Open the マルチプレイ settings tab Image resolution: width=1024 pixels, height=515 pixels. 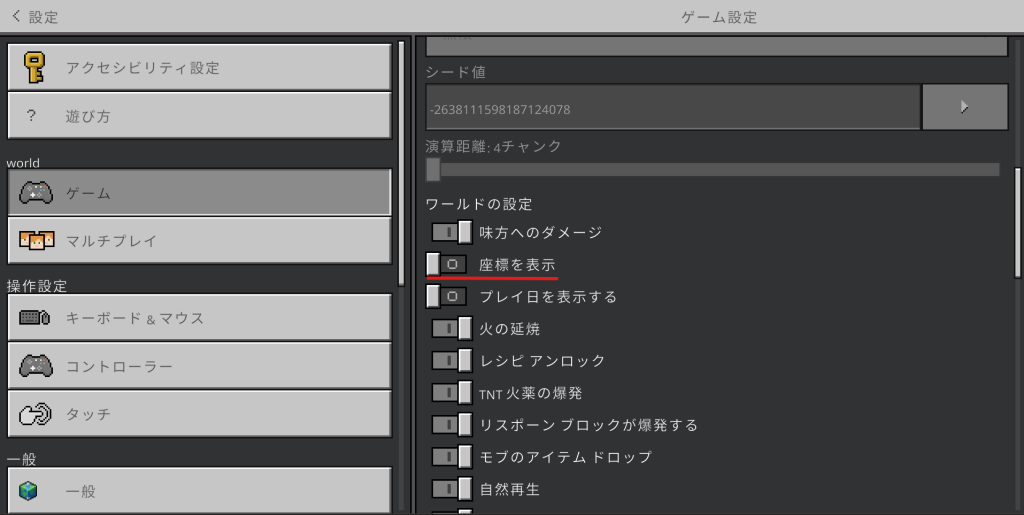pyautogui.click(x=199, y=241)
